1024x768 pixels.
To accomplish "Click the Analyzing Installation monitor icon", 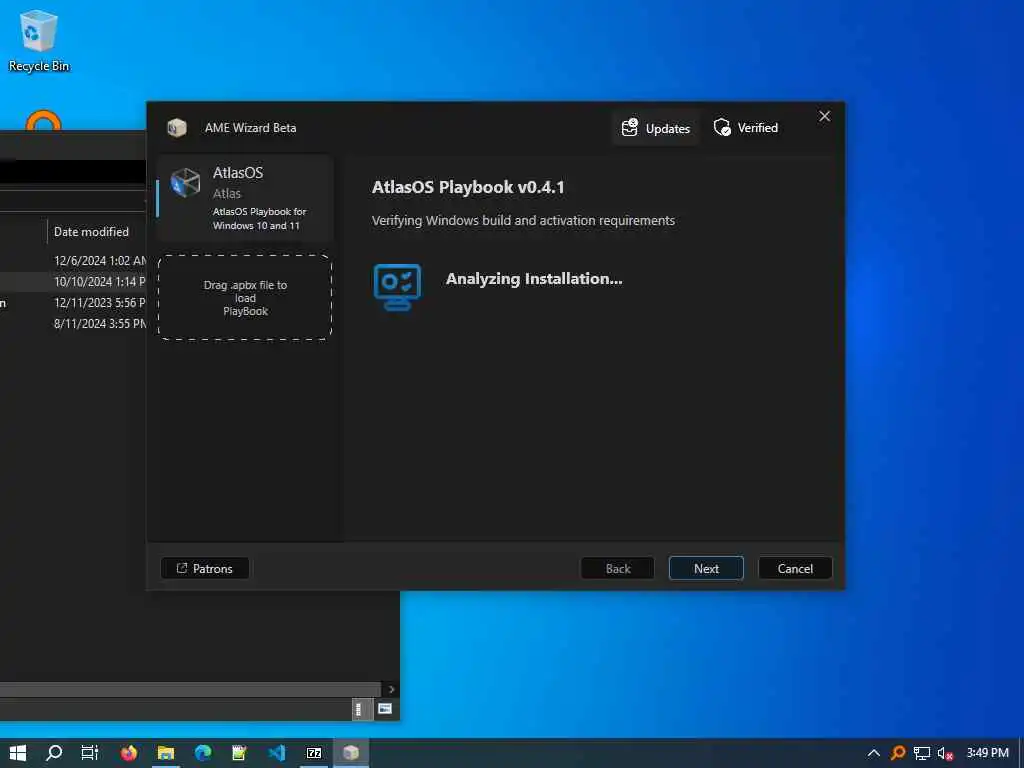I will click(397, 287).
